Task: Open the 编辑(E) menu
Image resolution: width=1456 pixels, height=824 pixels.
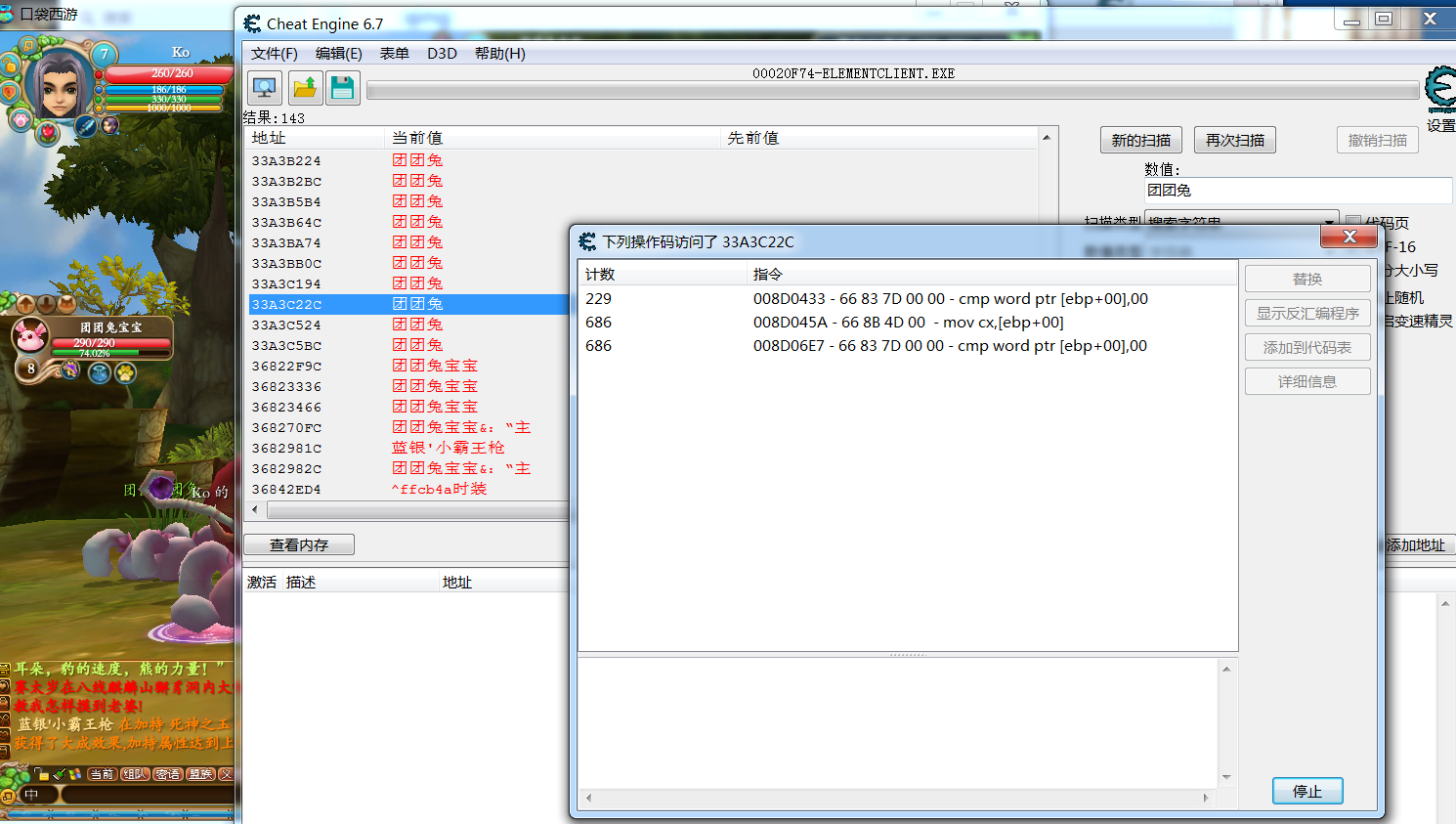Action: (x=339, y=53)
